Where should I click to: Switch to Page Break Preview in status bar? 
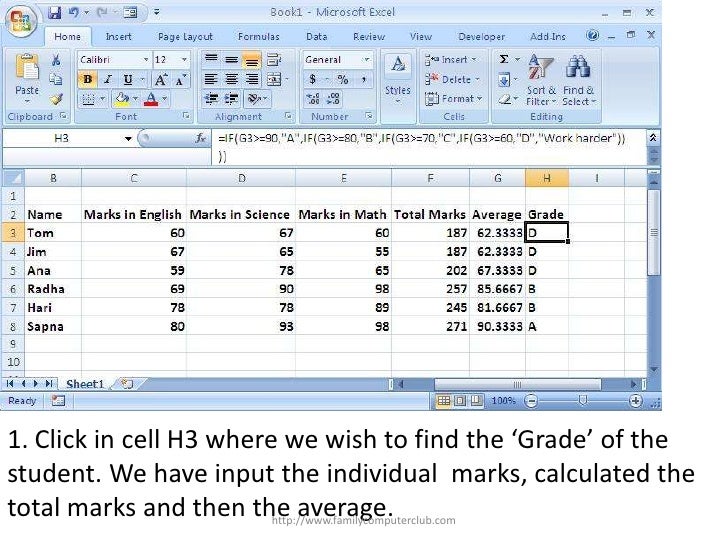pyautogui.click(x=476, y=401)
